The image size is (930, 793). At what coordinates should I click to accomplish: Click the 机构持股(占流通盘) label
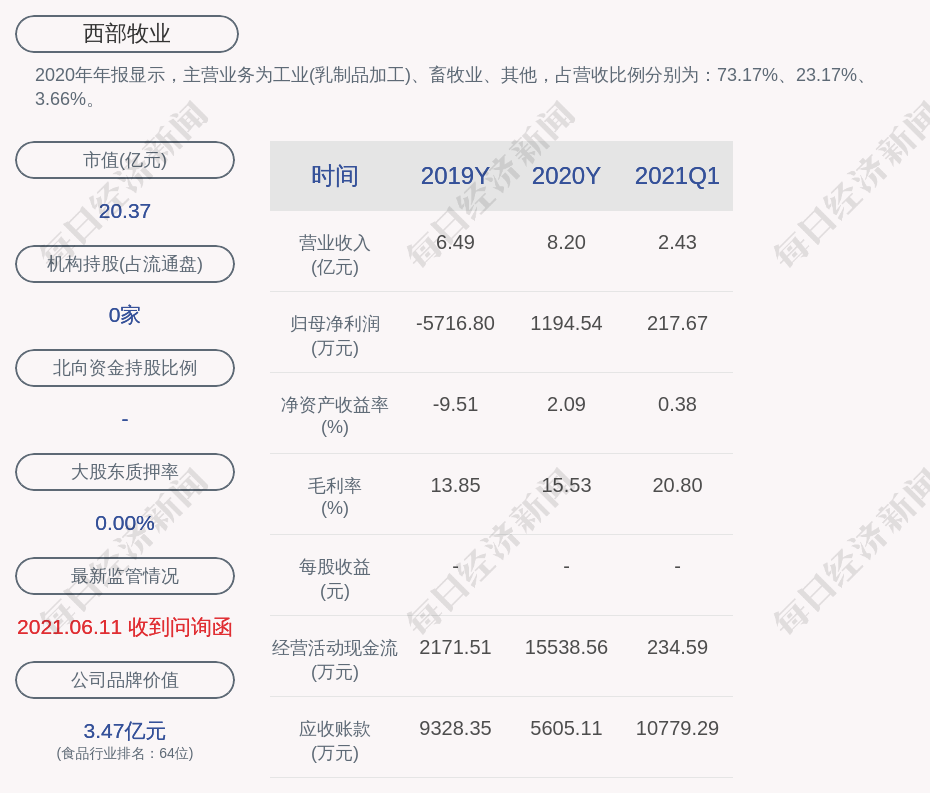point(125,264)
